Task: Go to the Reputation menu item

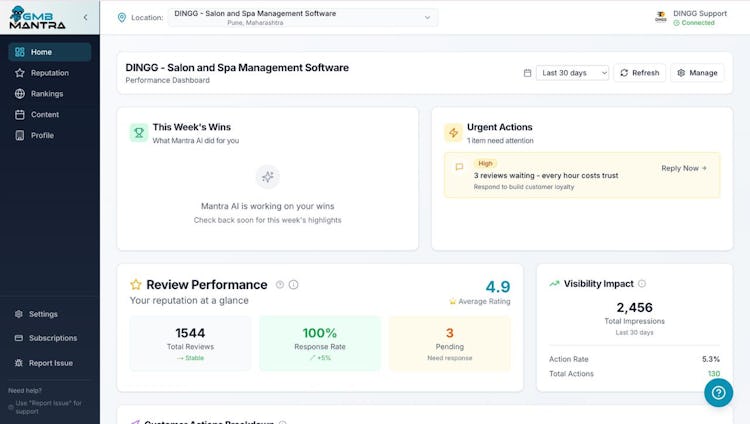Action: 50,73
